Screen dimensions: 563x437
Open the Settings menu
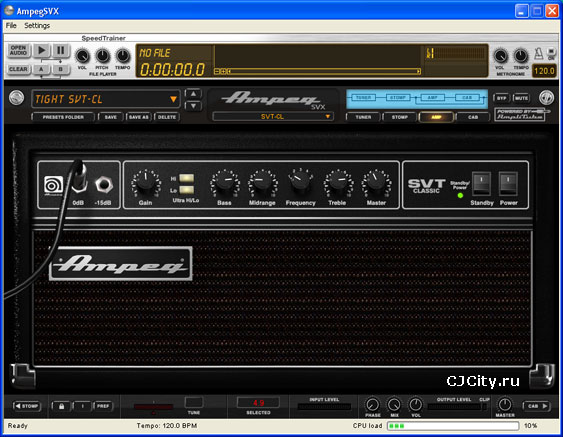coord(37,25)
